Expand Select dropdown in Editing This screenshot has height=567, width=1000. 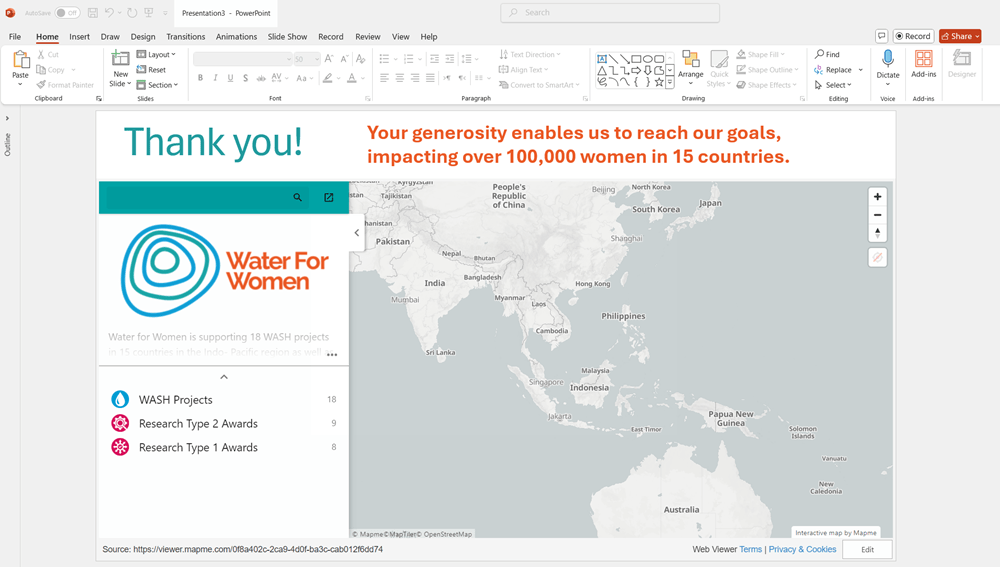click(x=833, y=85)
